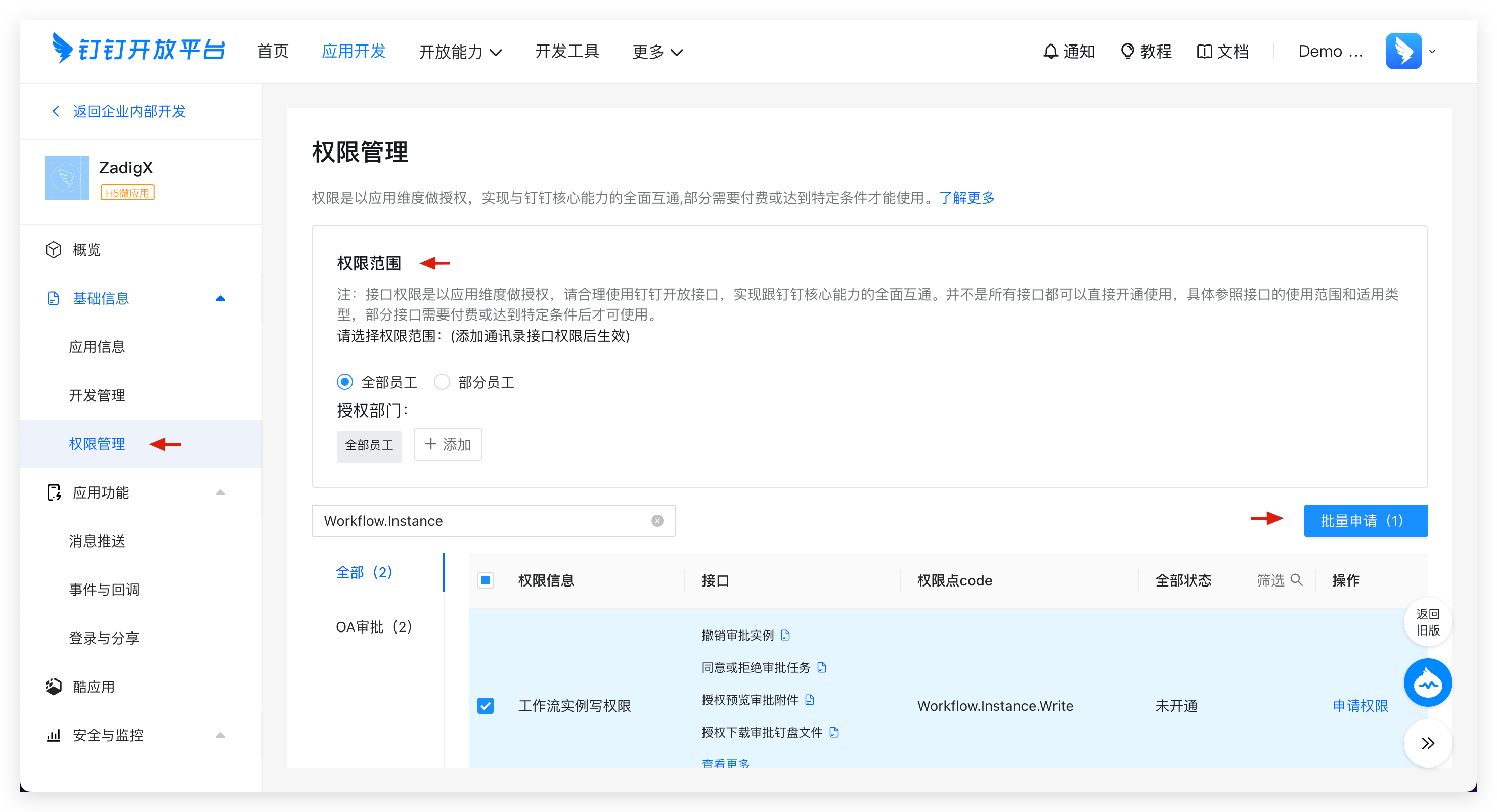Screen dimensions: 1497x812
Task: Click 申请权限 link for Workflow.Instance.Write
Action: click(1360, 706)
